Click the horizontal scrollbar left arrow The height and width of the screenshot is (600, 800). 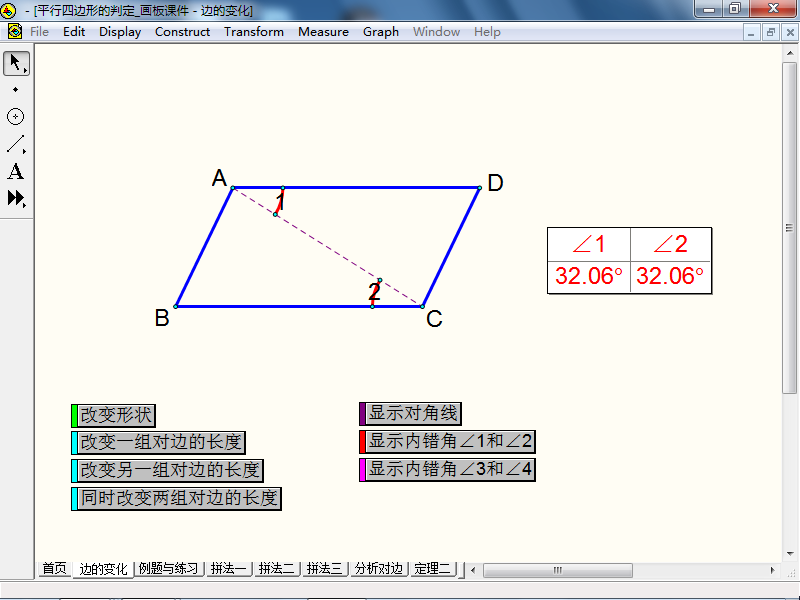[473, 570]
